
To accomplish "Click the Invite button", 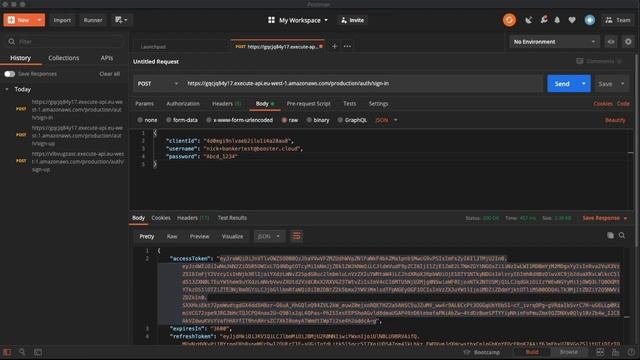I will click(352, 20).
